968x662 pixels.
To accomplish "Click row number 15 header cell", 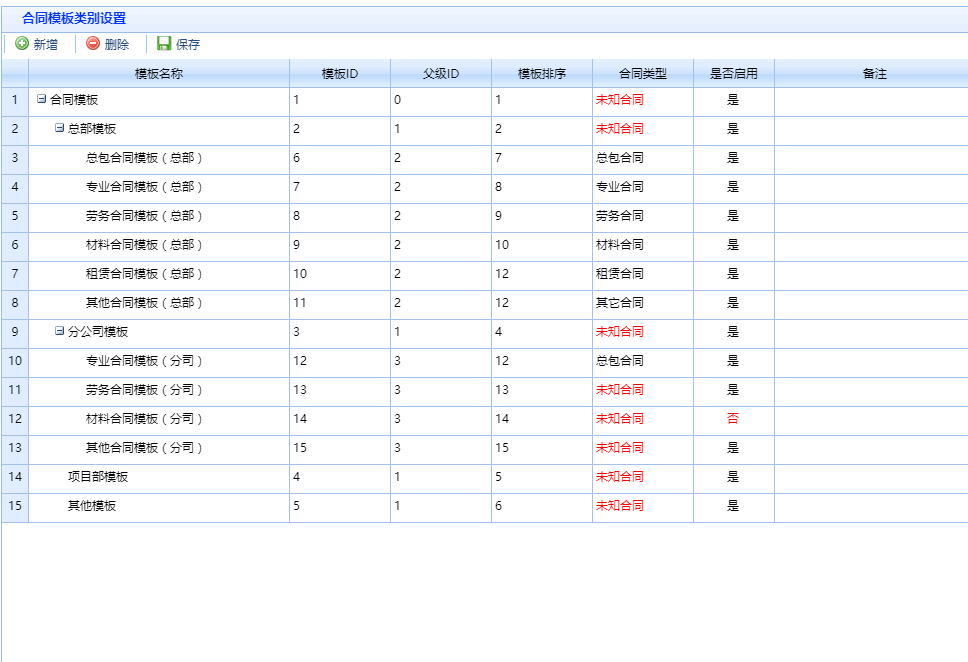I will click(15, 506).
